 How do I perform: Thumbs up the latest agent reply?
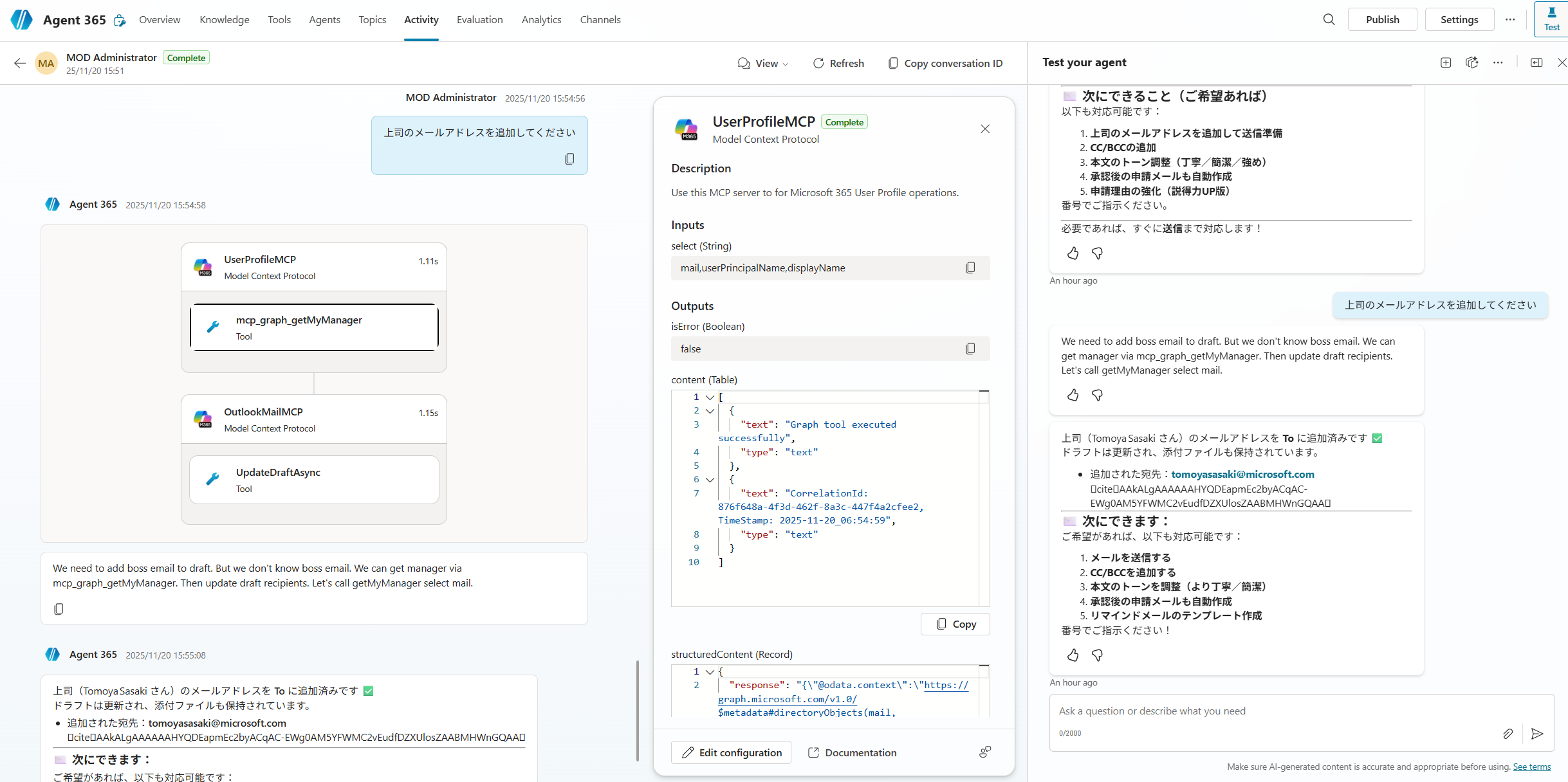point(1073,655)
